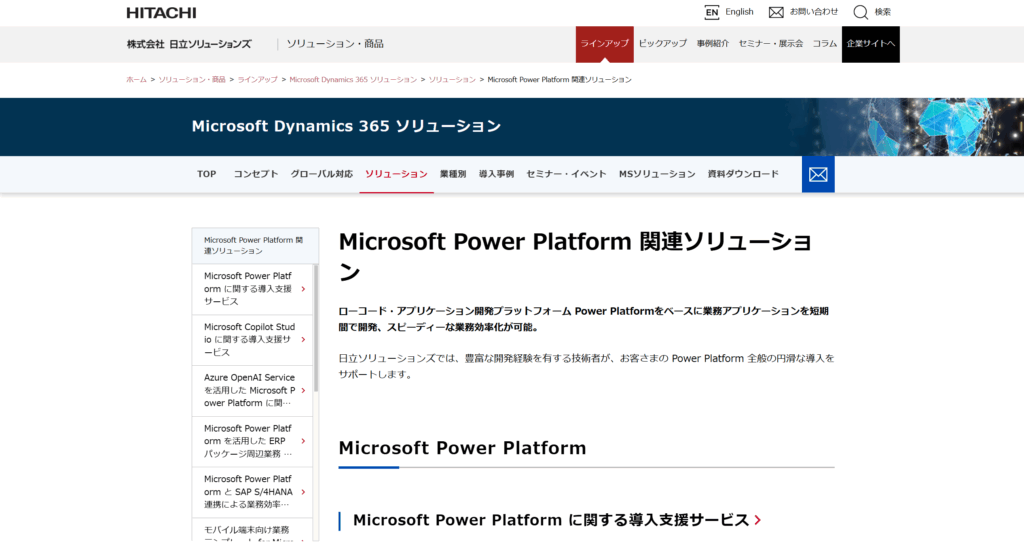Open MSソリューション sub-navigation tab
Screen dimensions: 1024x544
pyautogui.click(x=657, y=174)
